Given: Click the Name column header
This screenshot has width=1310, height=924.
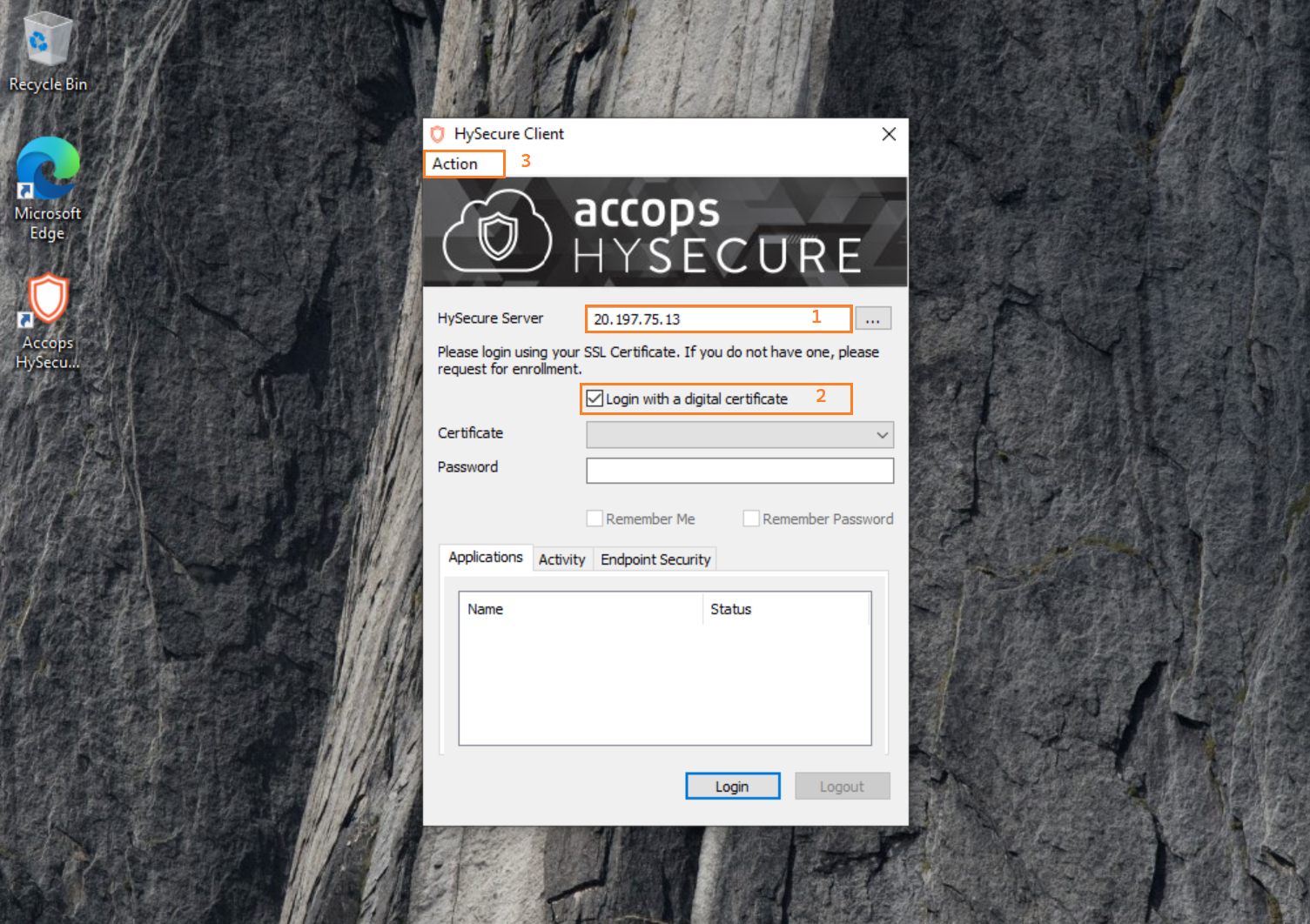Looking at the screenshot, I should click(581, 609).
